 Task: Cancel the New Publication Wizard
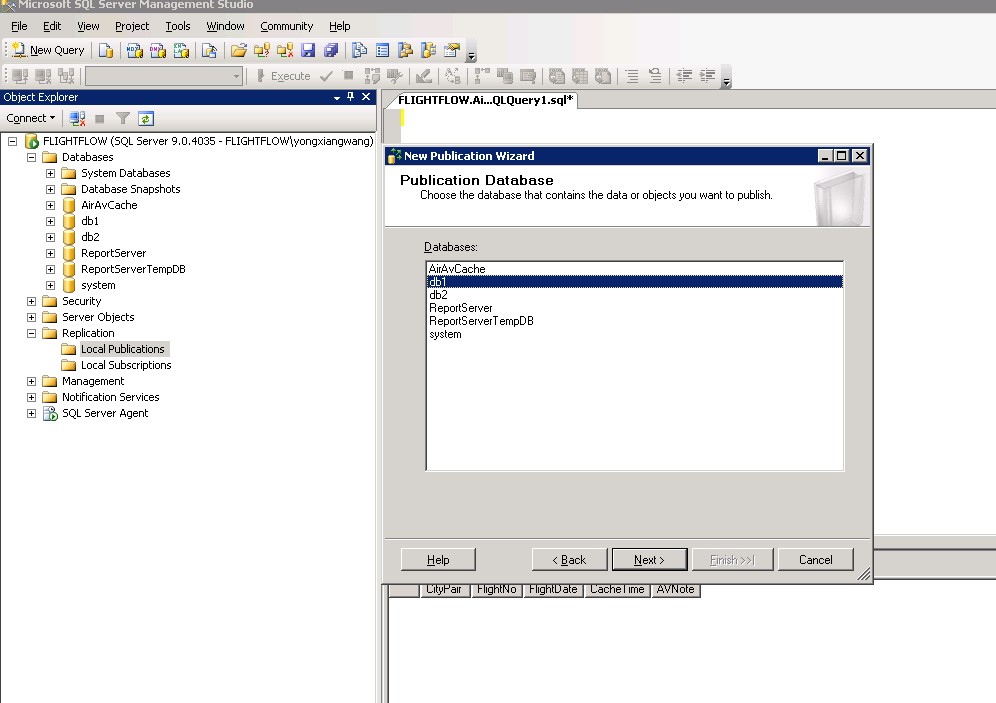(x=815, y=560)
